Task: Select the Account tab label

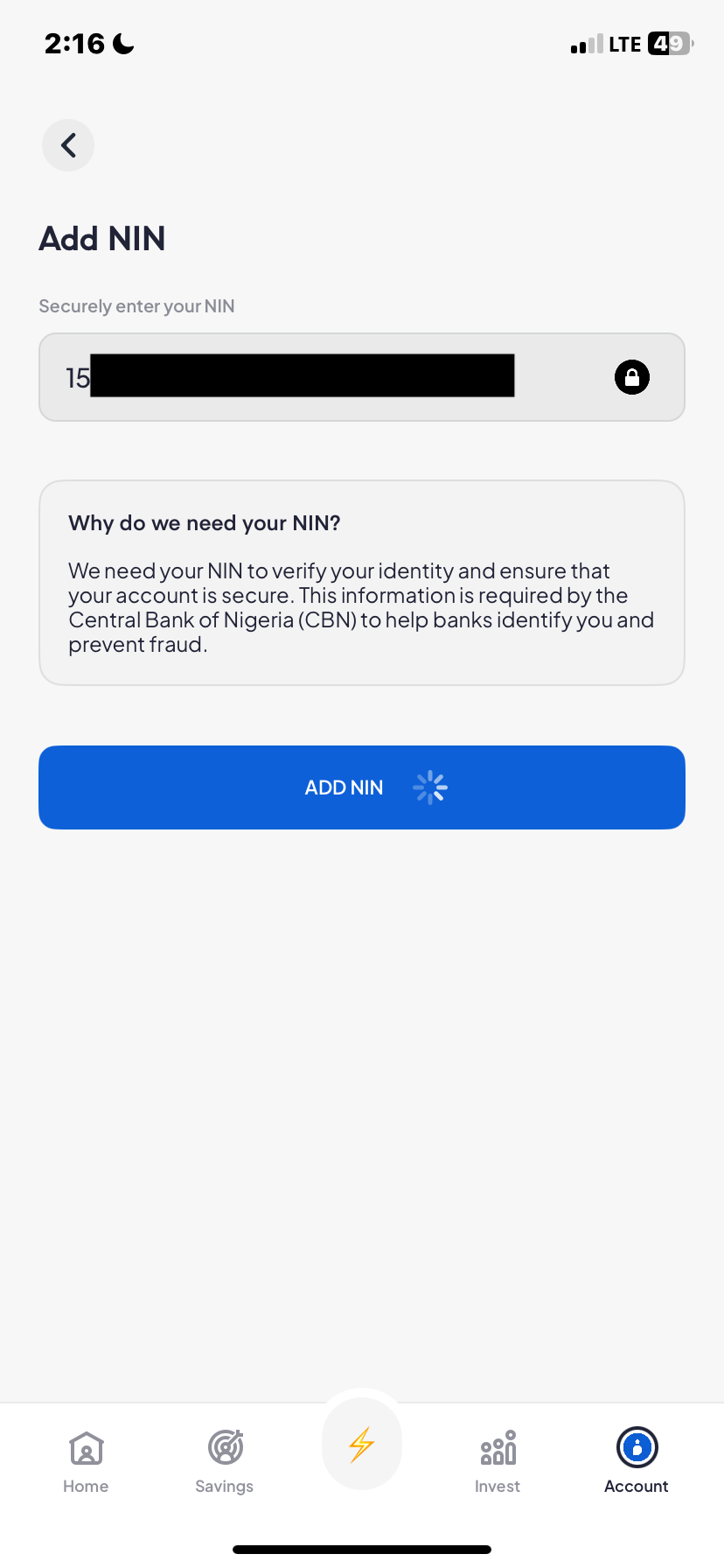Action: pos(637,1487)
